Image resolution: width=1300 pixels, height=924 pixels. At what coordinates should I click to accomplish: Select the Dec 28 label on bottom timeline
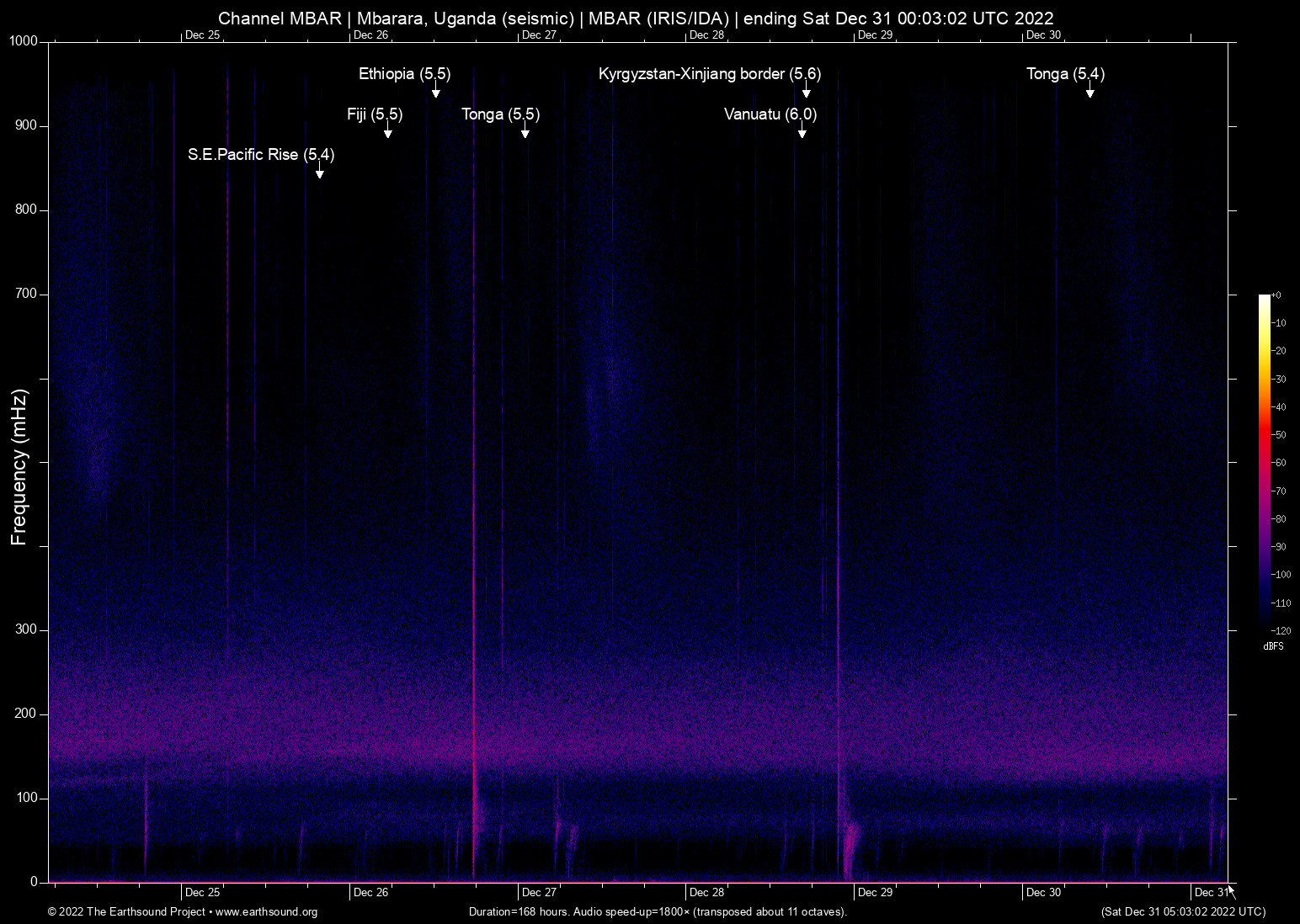pos(708,892)
